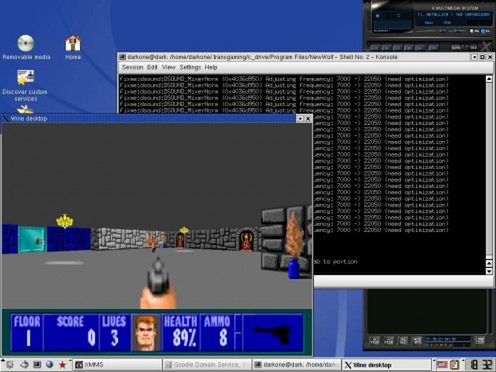Image resolution: width=496 pixels, height=372 pixels.
Task: Click the misc options button in XMMS playlist
Action: (417, 340)
